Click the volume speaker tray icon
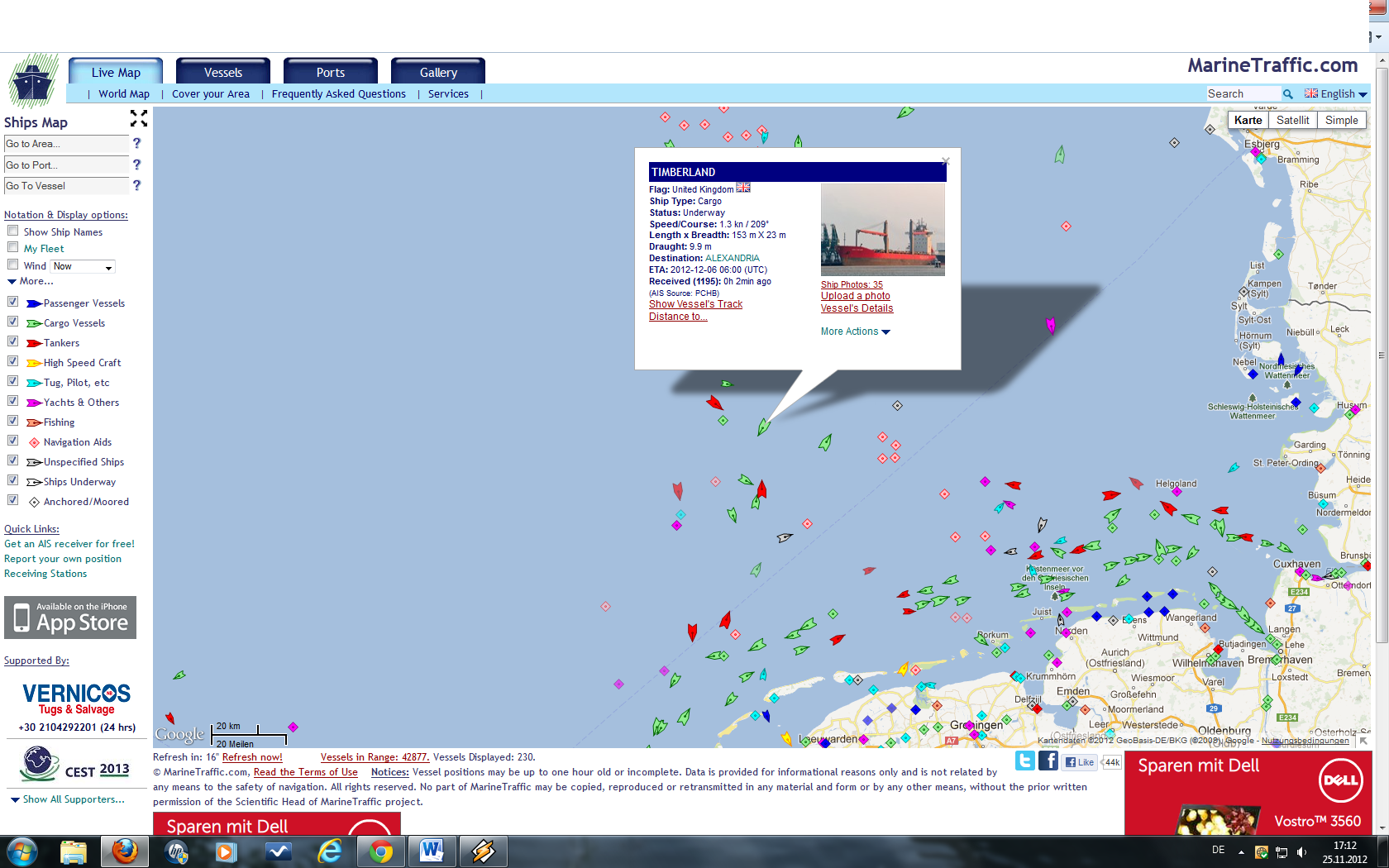1389x868 pixels. coord(1301,852)
